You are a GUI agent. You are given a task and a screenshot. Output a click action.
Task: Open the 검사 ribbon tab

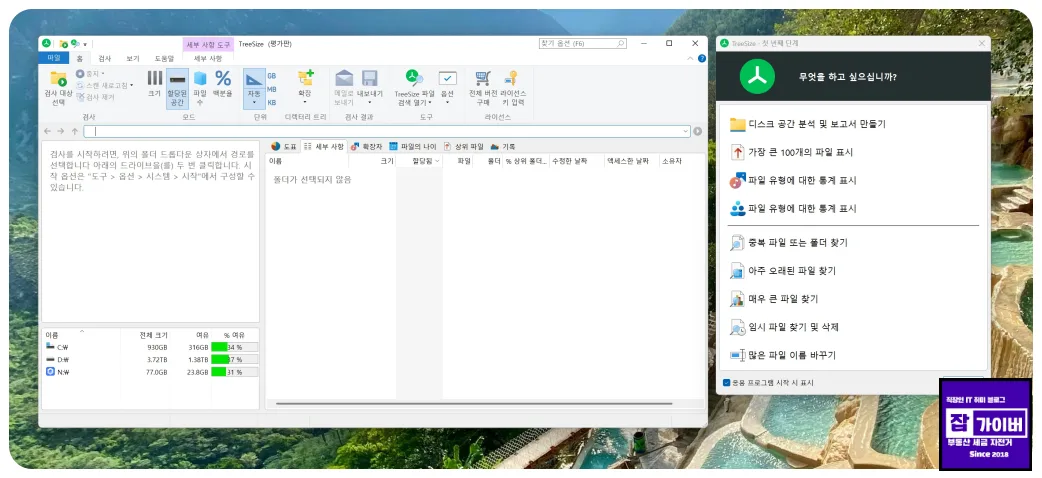pos(105,59)
